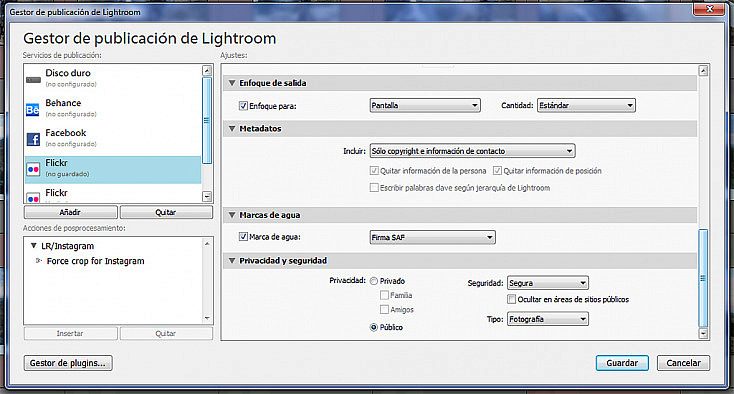
Task: Click settings panel scroll down arrow
Action: (703, 333)
